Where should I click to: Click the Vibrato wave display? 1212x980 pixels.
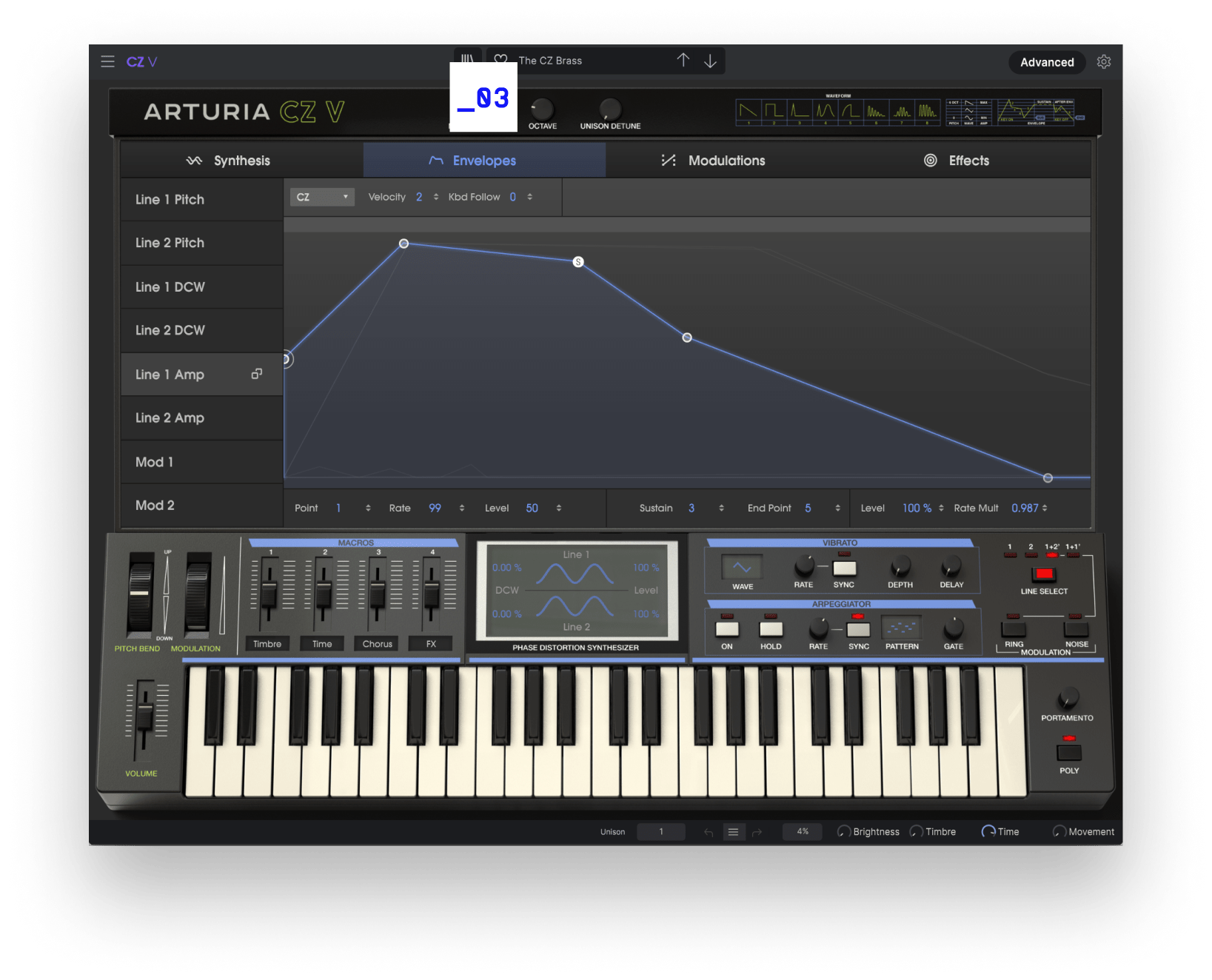742,567
